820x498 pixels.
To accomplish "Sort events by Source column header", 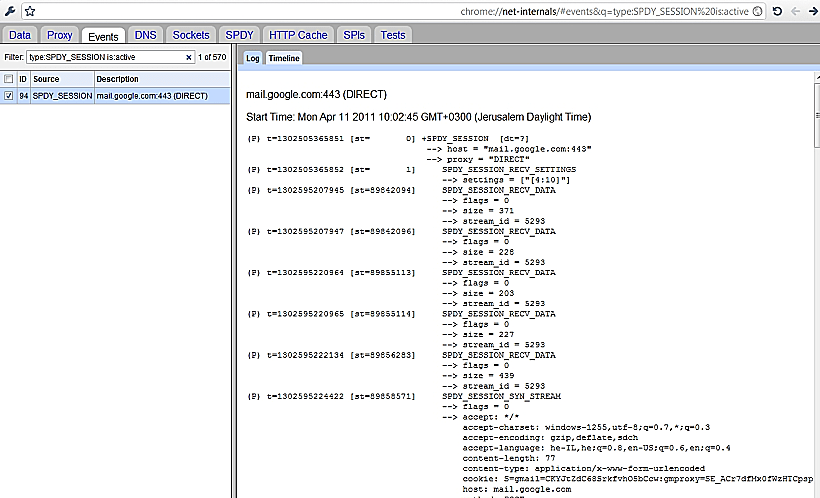I will coord(46,78).
